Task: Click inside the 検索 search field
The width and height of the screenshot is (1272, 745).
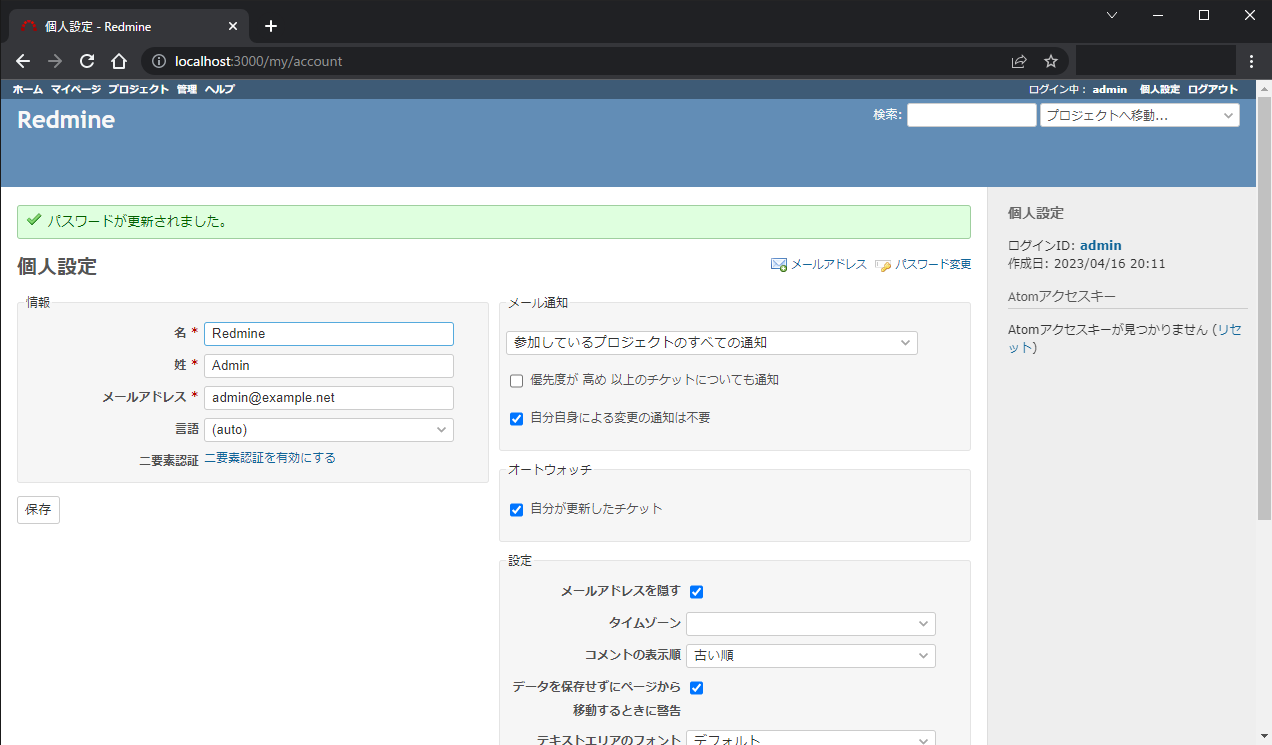Action: [x=971, y=114]
